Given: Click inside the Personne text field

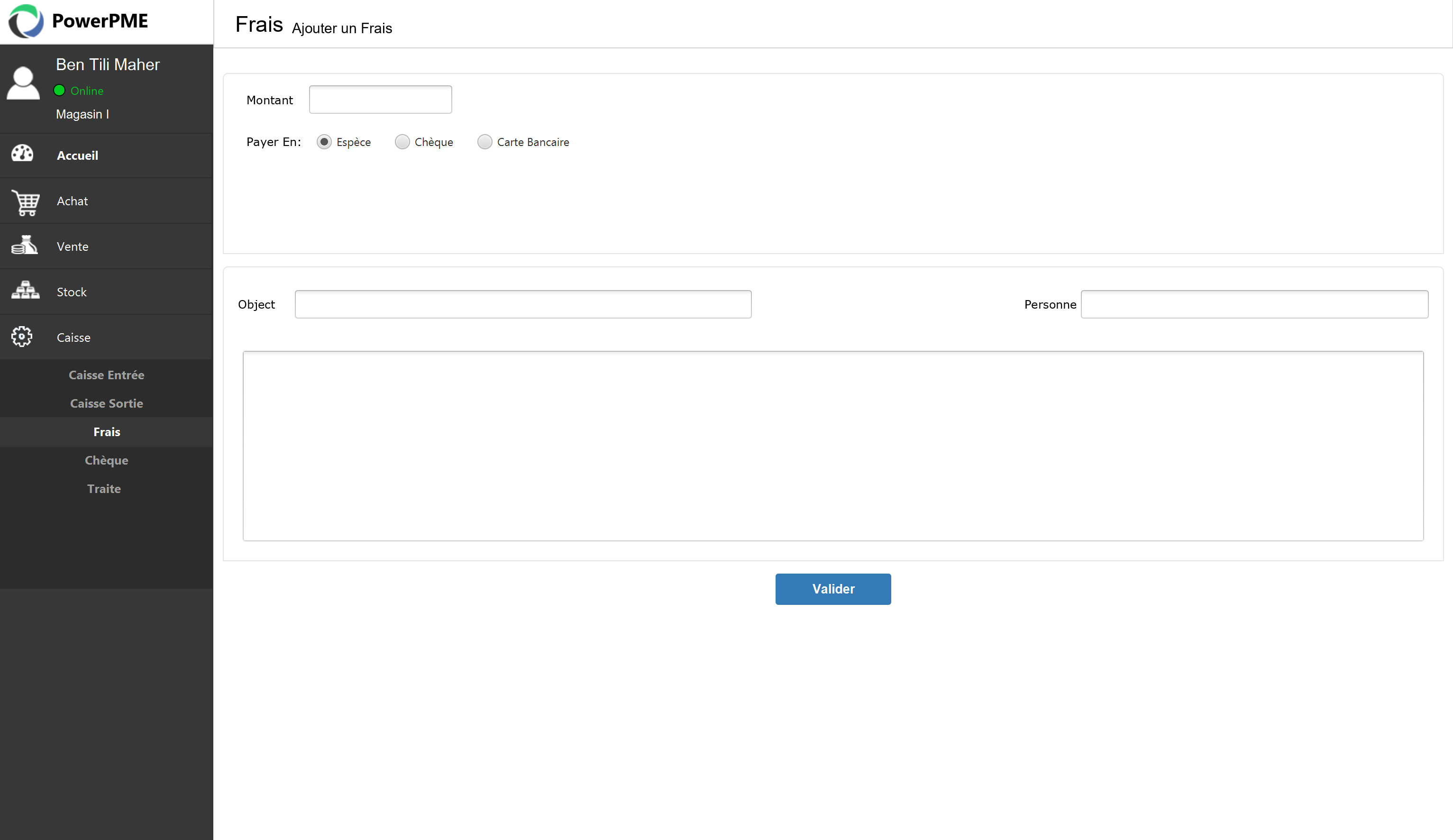Looking at the screenshot, I should [x=1255, y=304].
